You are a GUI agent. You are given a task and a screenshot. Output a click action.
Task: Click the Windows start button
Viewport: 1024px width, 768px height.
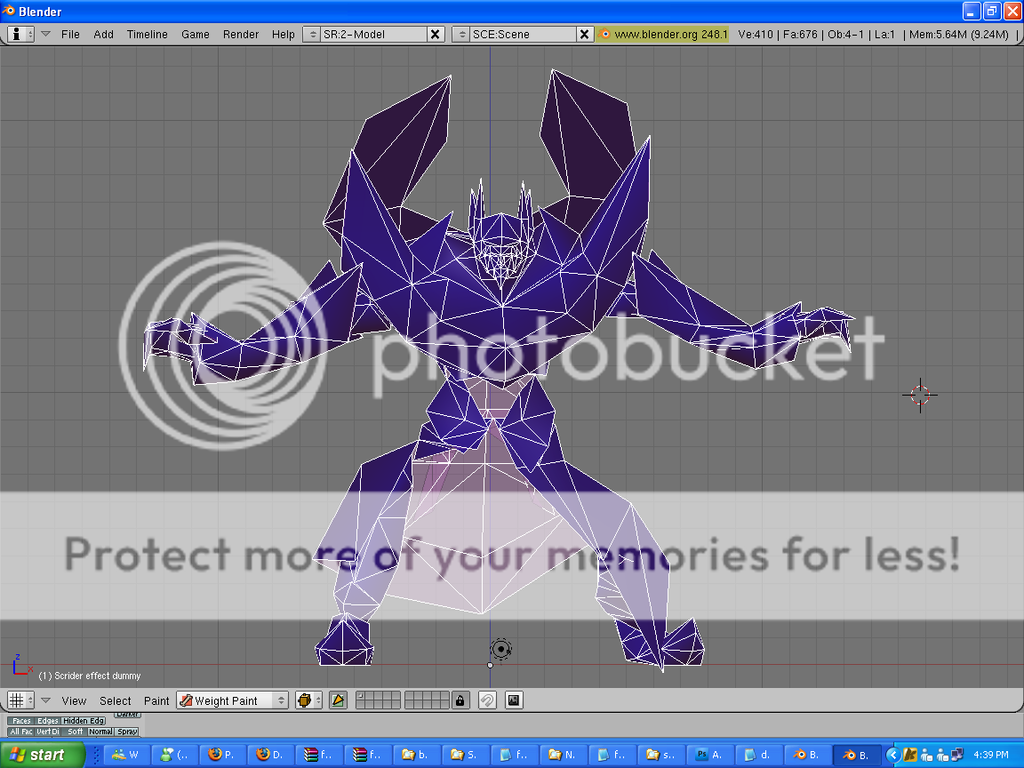[35, 755]
